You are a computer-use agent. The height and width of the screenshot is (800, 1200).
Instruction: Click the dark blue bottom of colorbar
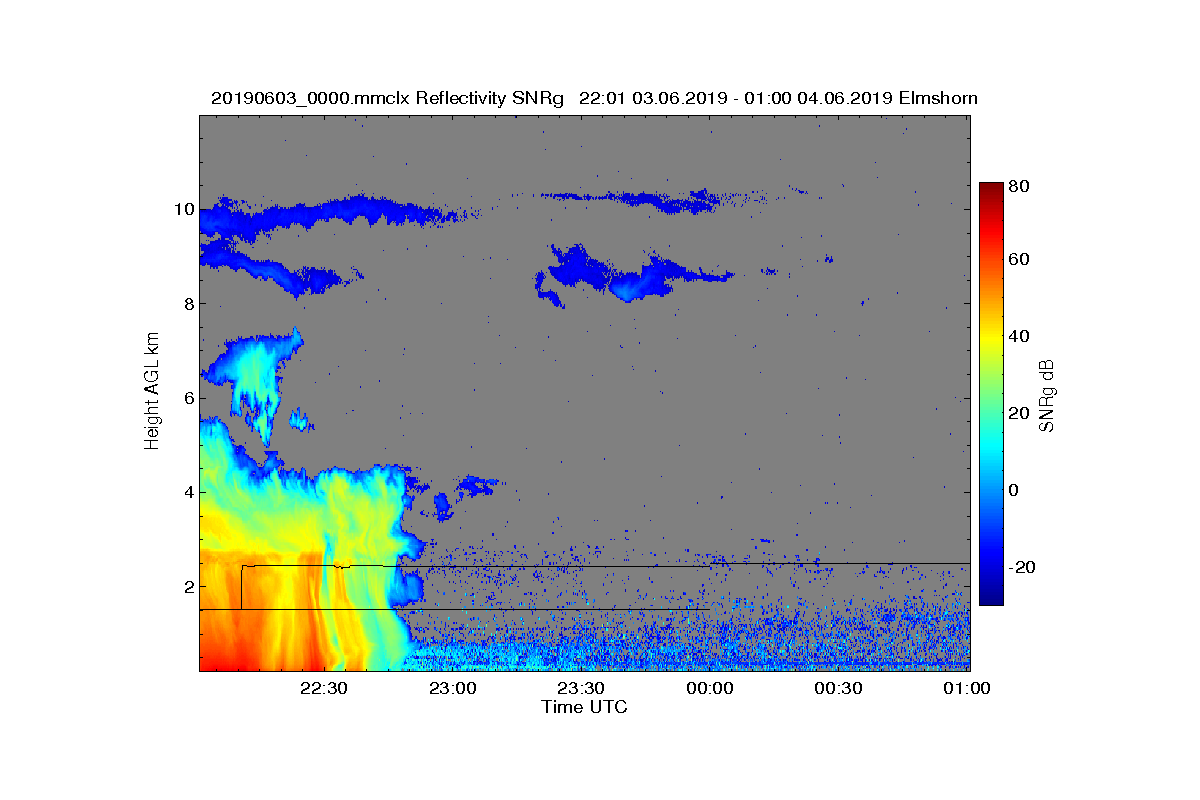(x=991, y=597)
